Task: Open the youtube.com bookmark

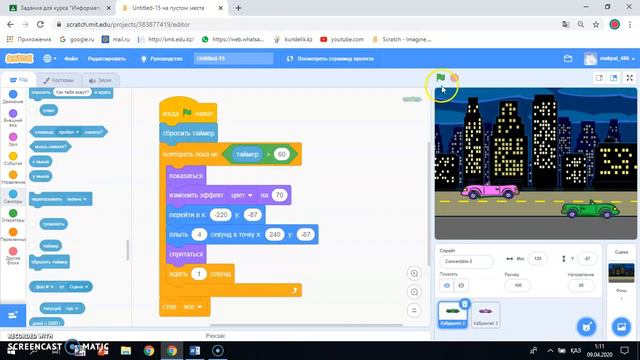Action: [342, 39]
